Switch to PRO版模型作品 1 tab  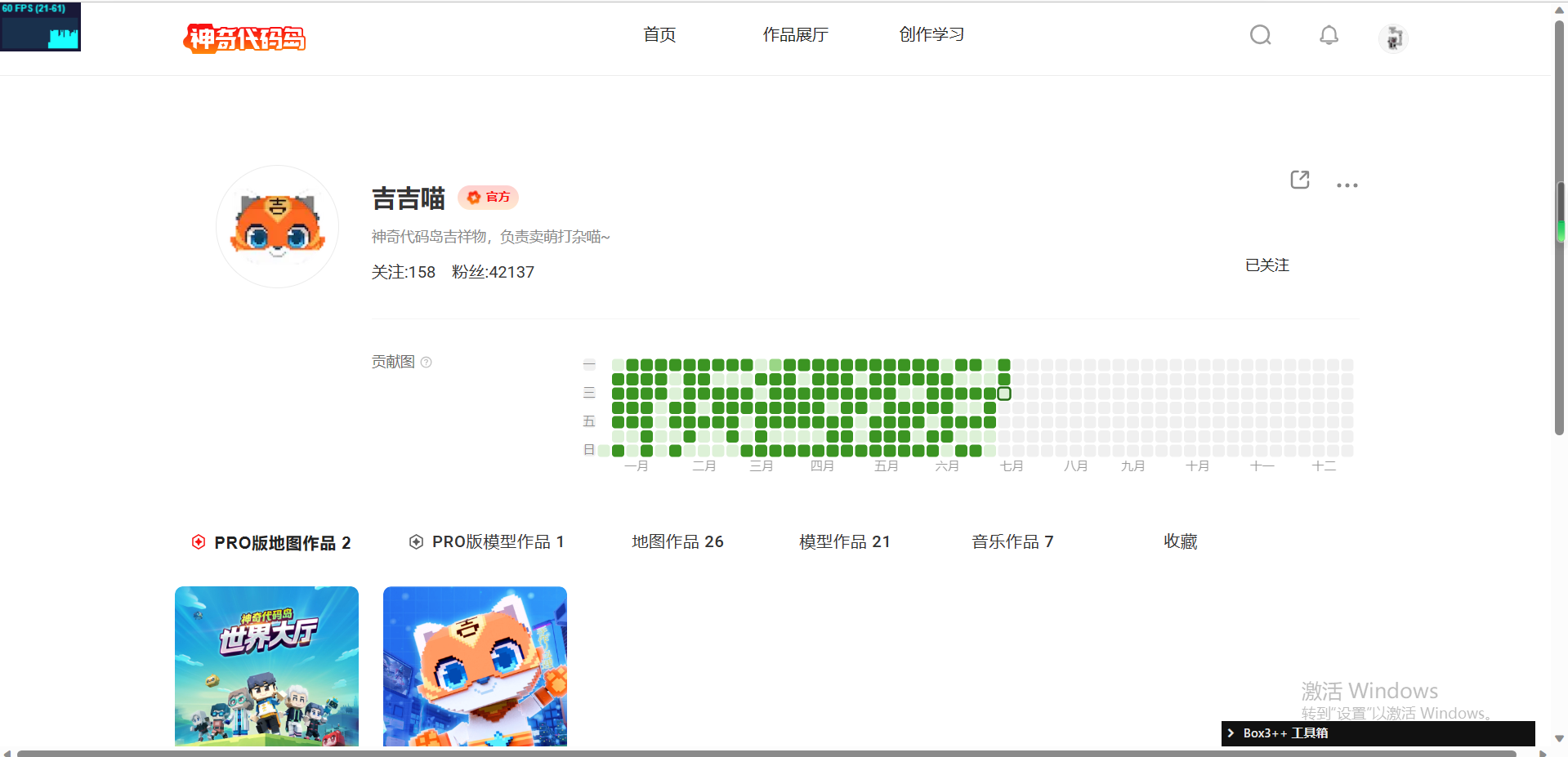coord(487,541)
